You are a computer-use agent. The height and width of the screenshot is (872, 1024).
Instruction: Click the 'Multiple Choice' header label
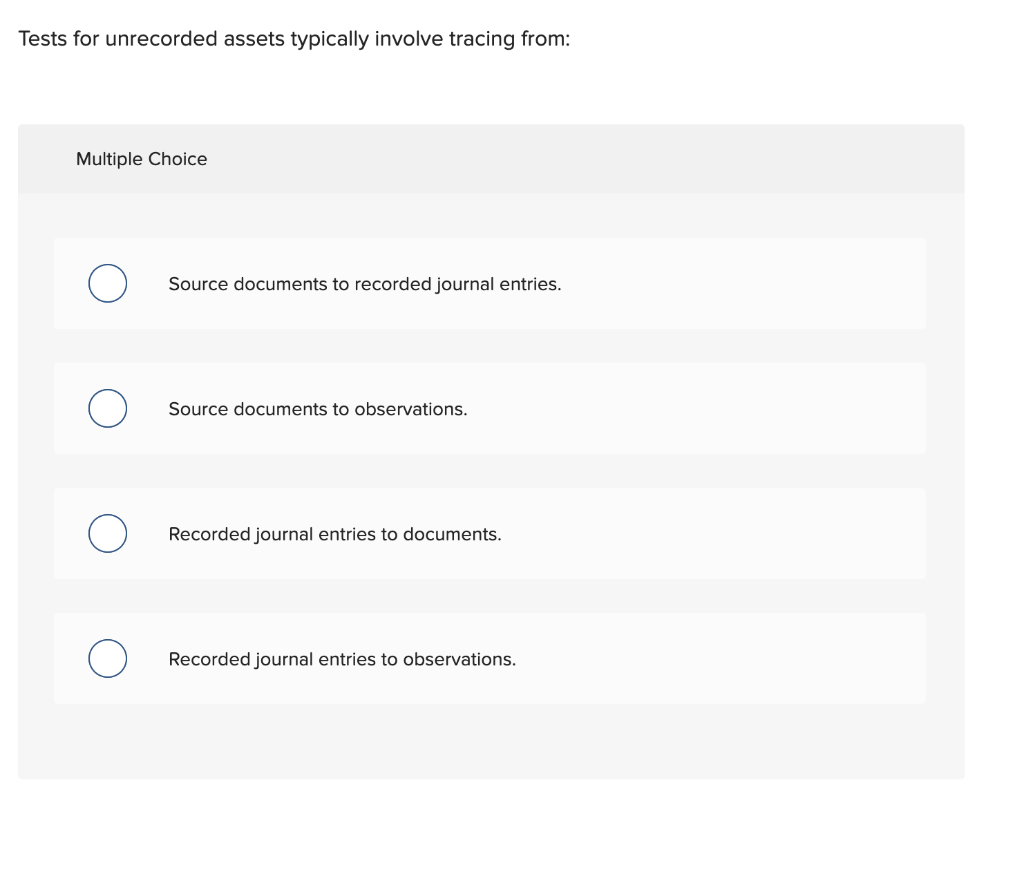click(142, 158)
